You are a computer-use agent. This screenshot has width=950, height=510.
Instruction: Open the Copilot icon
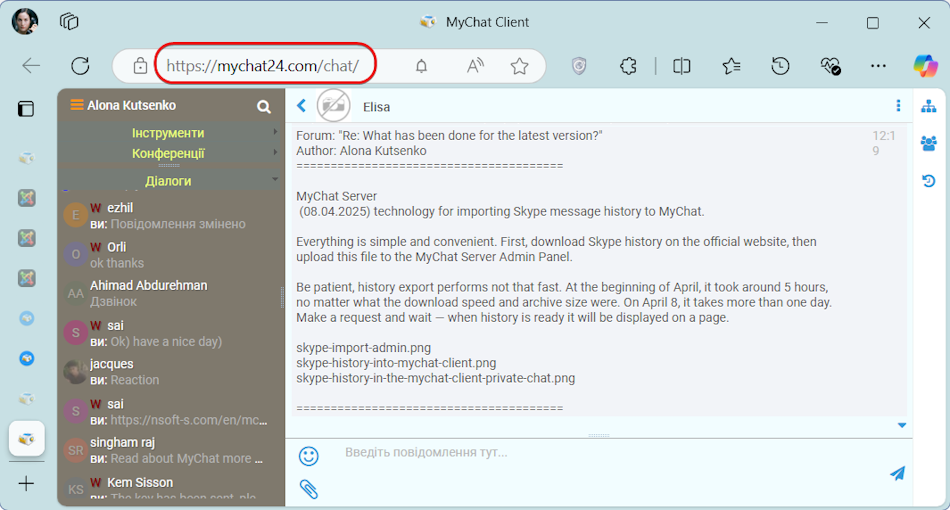pyautogui.click(x=926, y=65)
